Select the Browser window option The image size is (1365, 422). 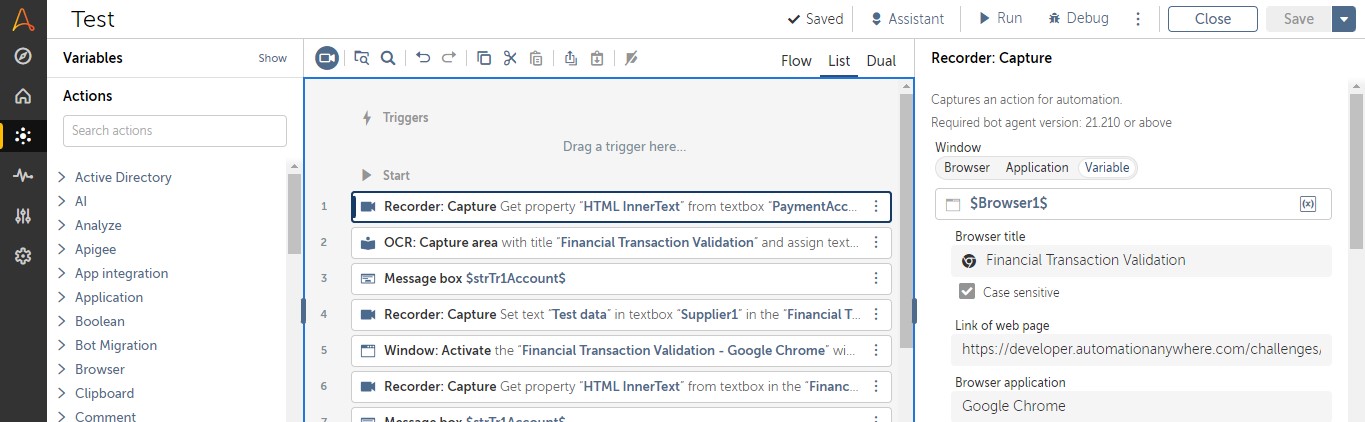[967, 168]
